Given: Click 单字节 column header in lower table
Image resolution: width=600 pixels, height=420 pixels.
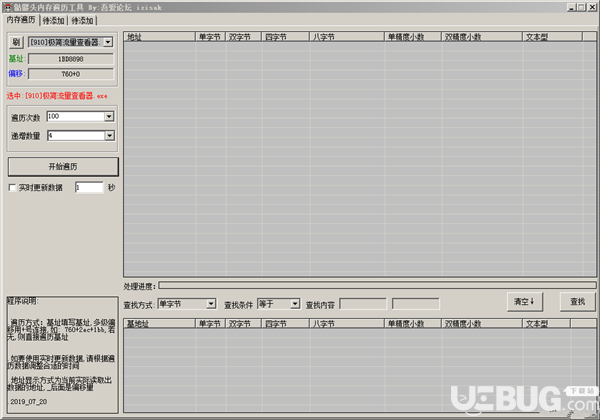Looking at the screenshot, I should click(x=210, y=324).
